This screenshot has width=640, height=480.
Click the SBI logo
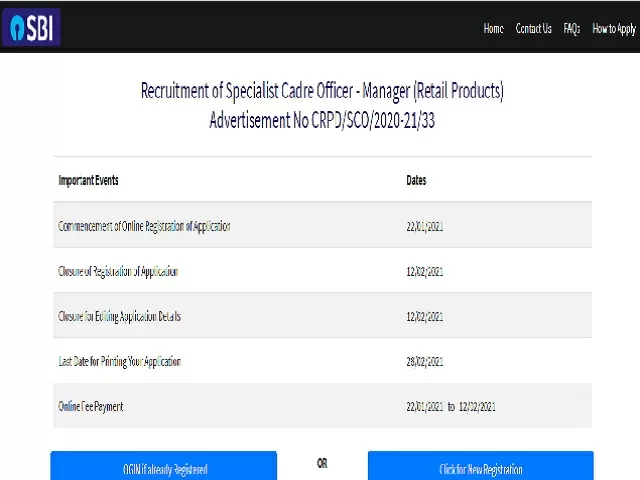31,28
